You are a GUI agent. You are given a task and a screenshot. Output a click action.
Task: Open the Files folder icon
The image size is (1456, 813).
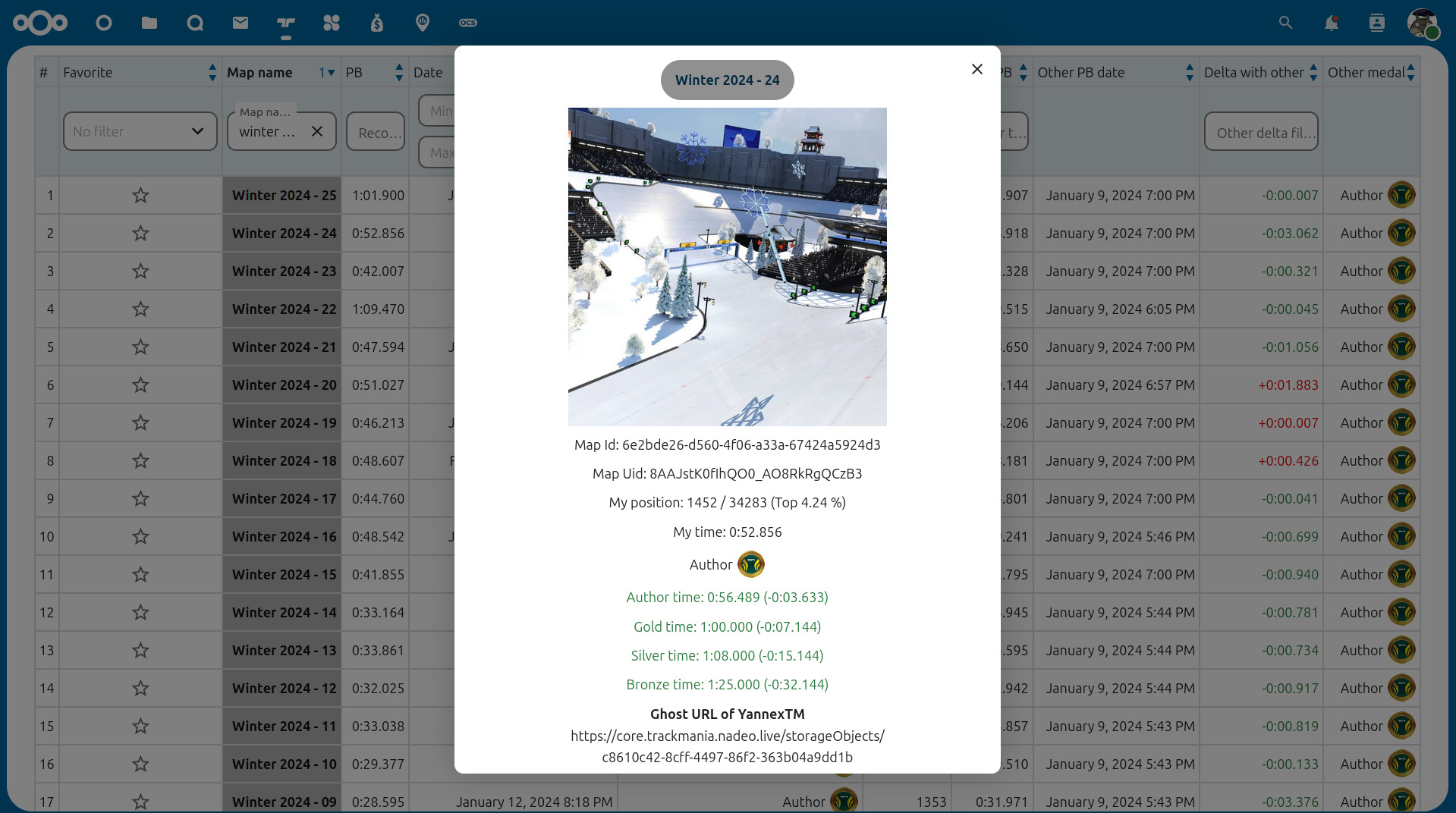coord(149,23)
